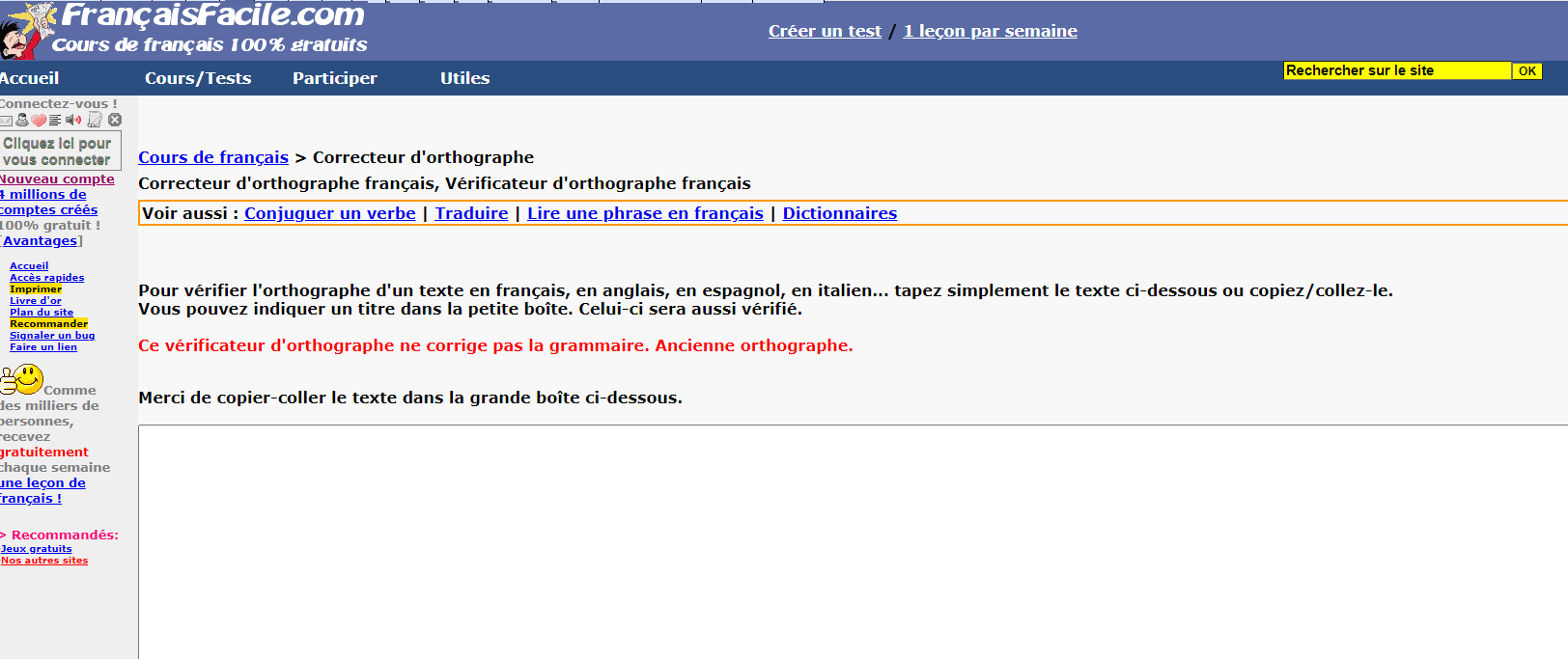Open the 'Plan du site' link
Image resolution: width=1568 pixels, height=659 pixels.
(42, 312)
